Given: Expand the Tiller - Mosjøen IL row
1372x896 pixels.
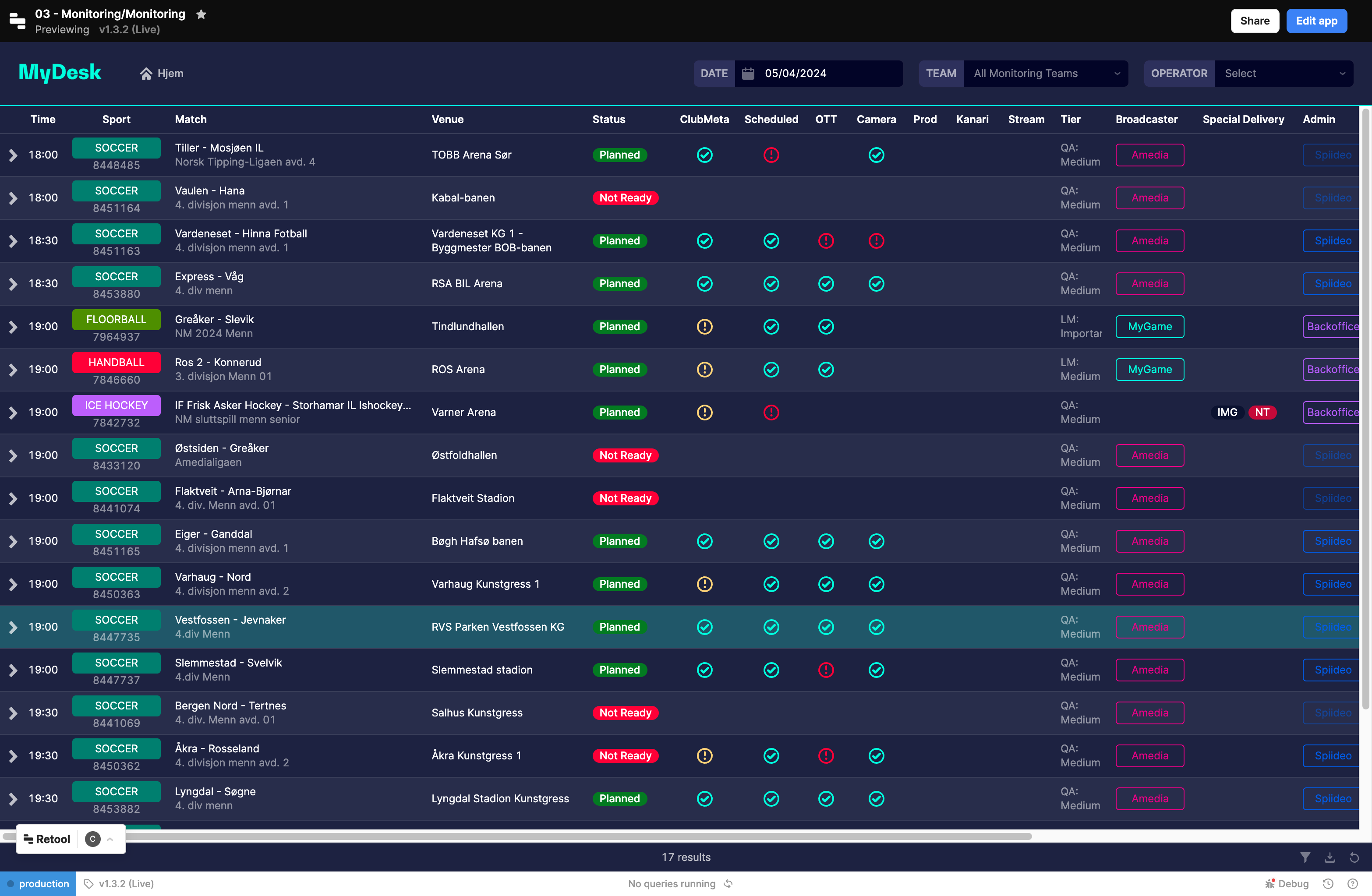Looking at the screenshot, I should [x=13, y=155].
